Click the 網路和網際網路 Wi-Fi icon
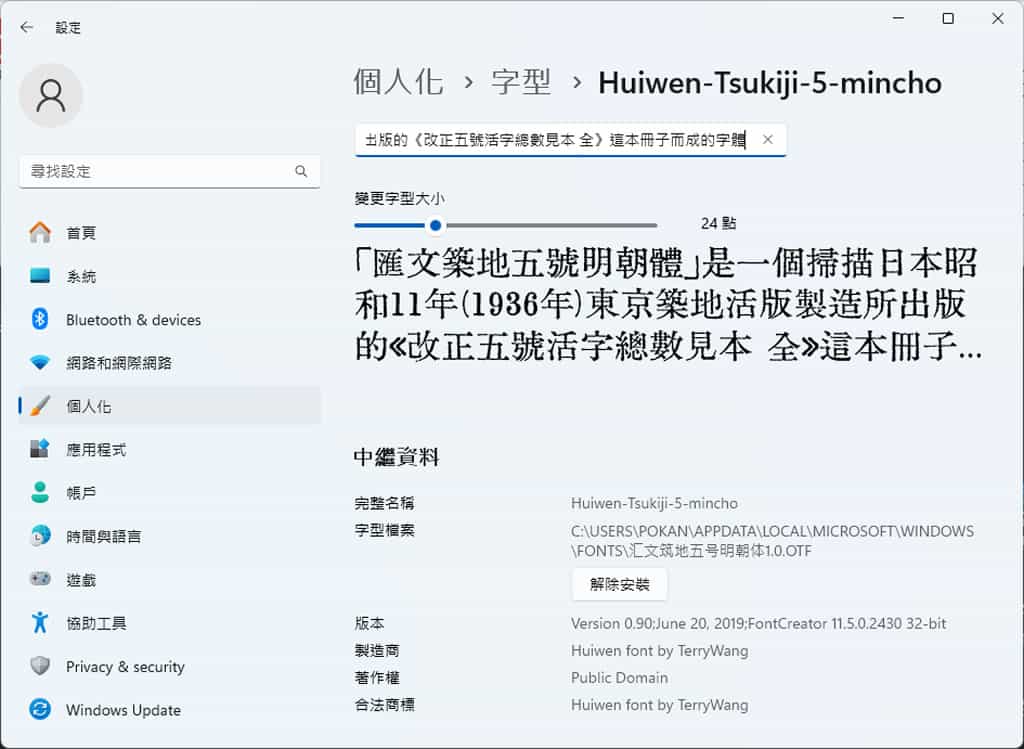This screenshot has height=749, width=1024. pyautogui.click(x=40, y=362)
